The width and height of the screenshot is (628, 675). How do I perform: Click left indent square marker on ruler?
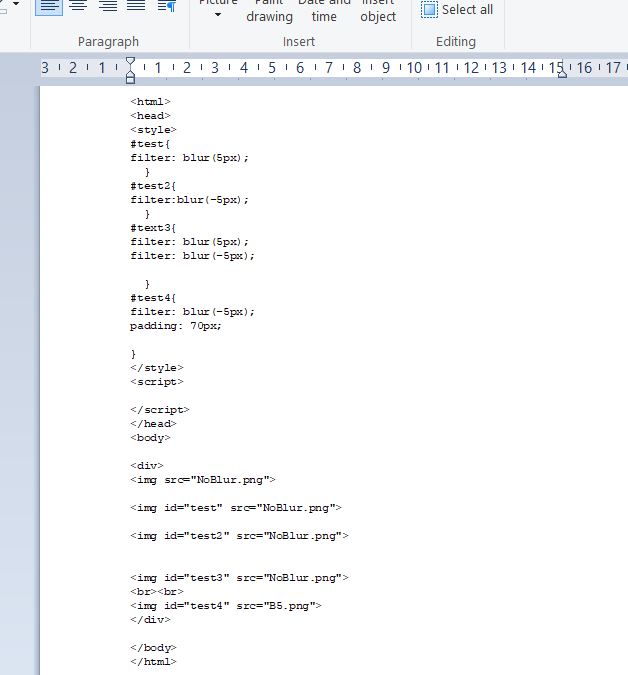(x=130, y=78)
